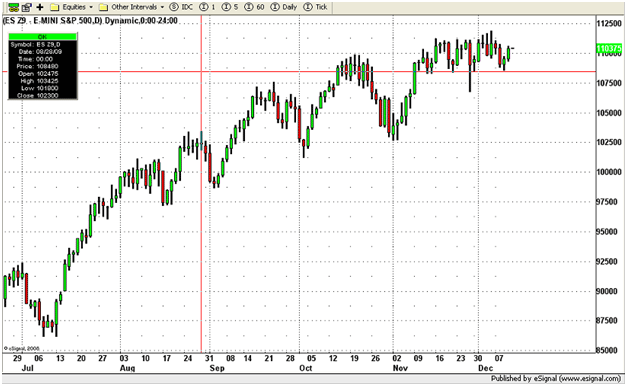Screen dimensions: 627x386
Task: Click the date label 24 on time axis
Action: click(188, 358)
